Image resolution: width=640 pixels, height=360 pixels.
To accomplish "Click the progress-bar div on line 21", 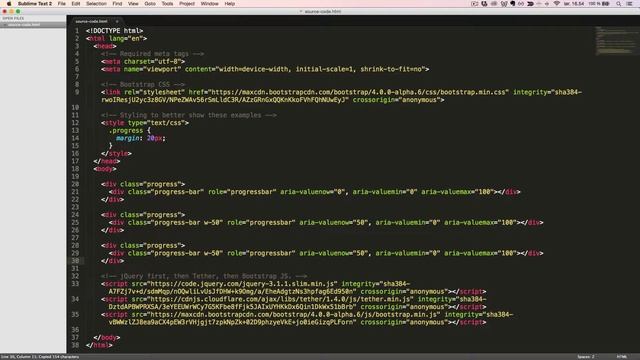I will (x=314, y=192).
